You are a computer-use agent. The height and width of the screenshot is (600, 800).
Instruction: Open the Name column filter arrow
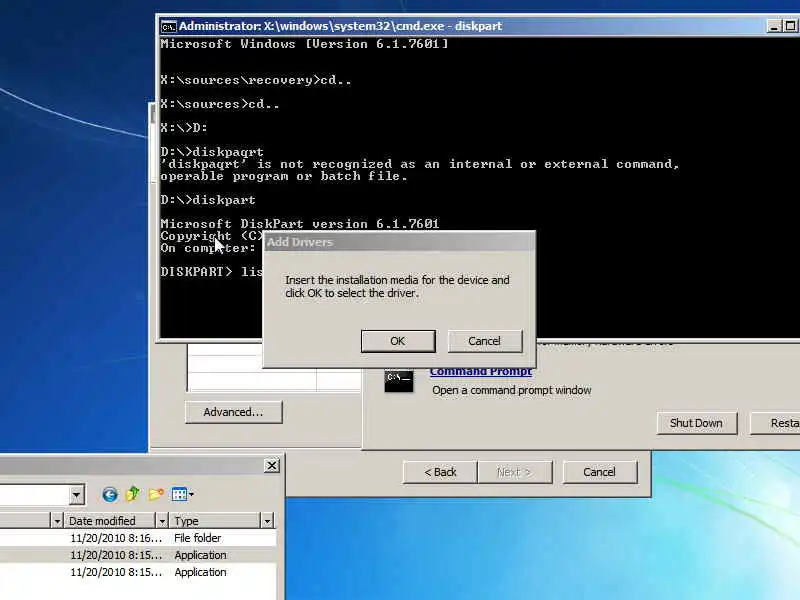pos(57,520)
